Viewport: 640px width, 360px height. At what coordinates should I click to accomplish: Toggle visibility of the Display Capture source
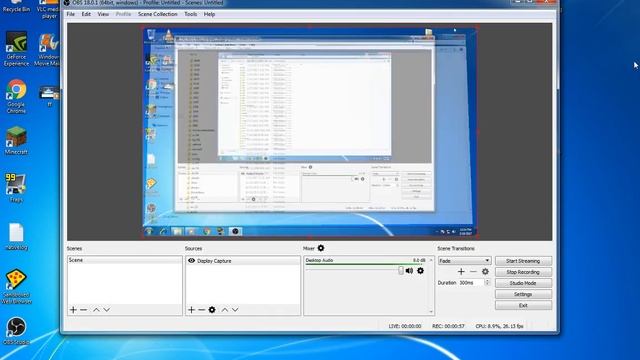191,260
